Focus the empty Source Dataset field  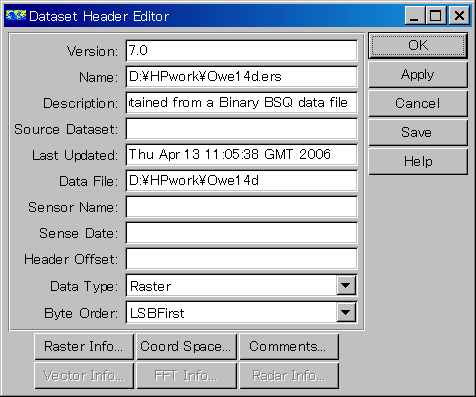coord(241,129)
